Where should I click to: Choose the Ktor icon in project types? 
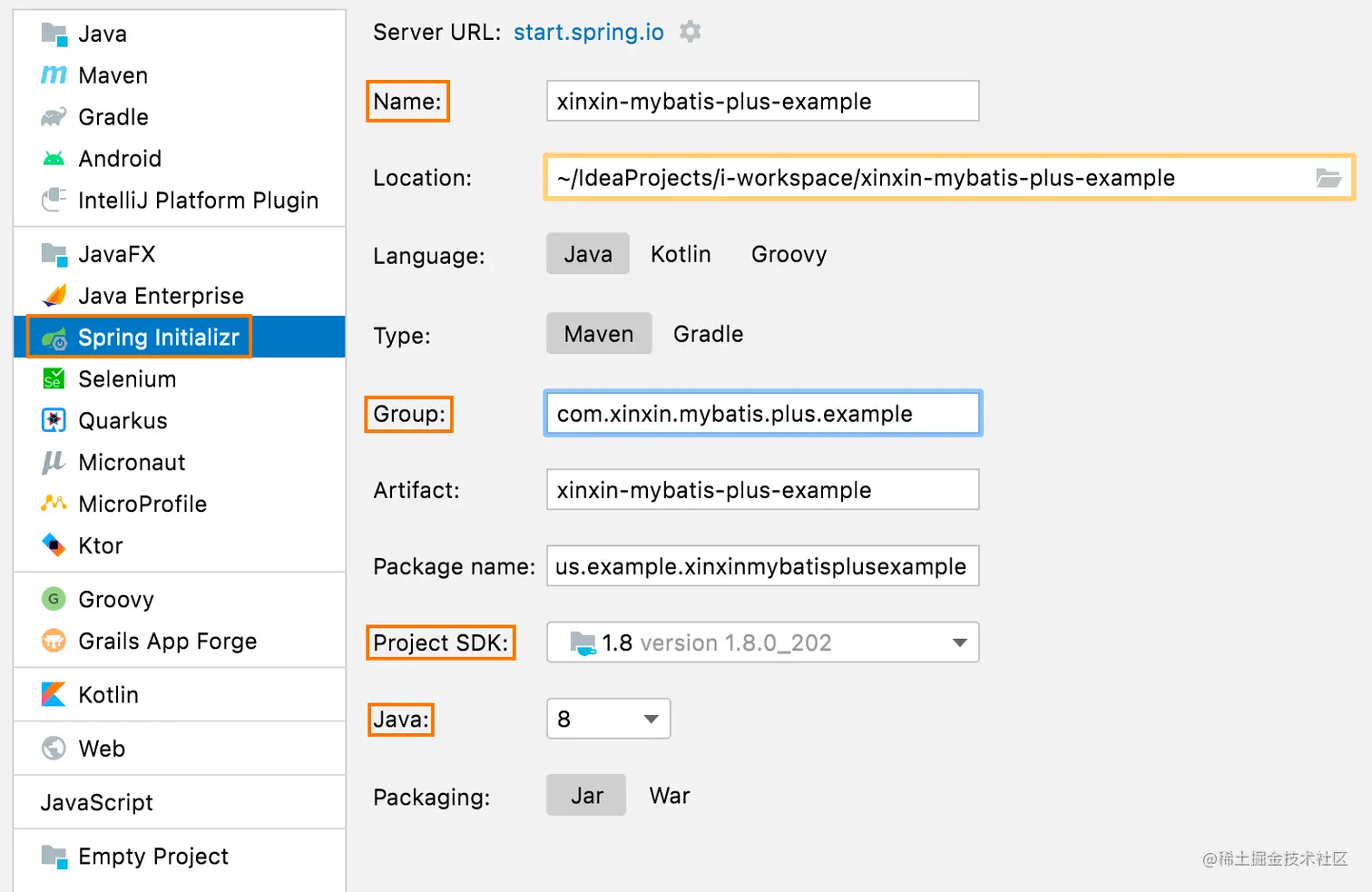(54, 545)
